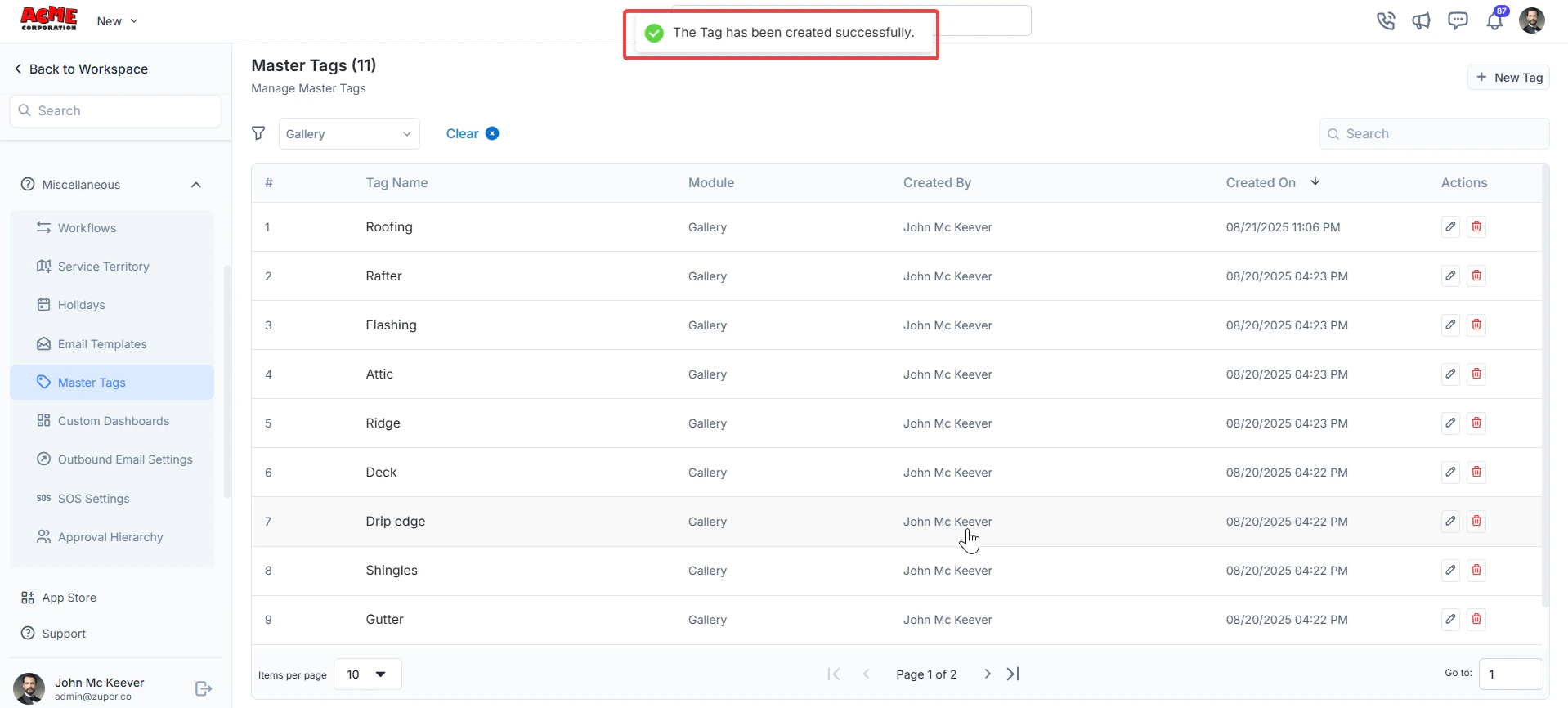This screenshot has width=1568, height=708.
Task: Open Outbound Email Settings
Action: [112, 459]
